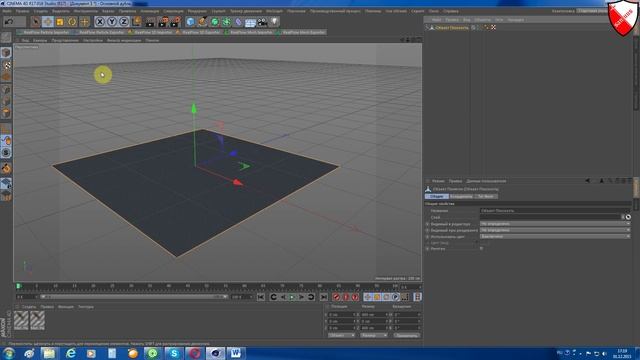Switch to the Координаты tab
The width and height of the screenshot is (640, 360).
click(461, 196)
